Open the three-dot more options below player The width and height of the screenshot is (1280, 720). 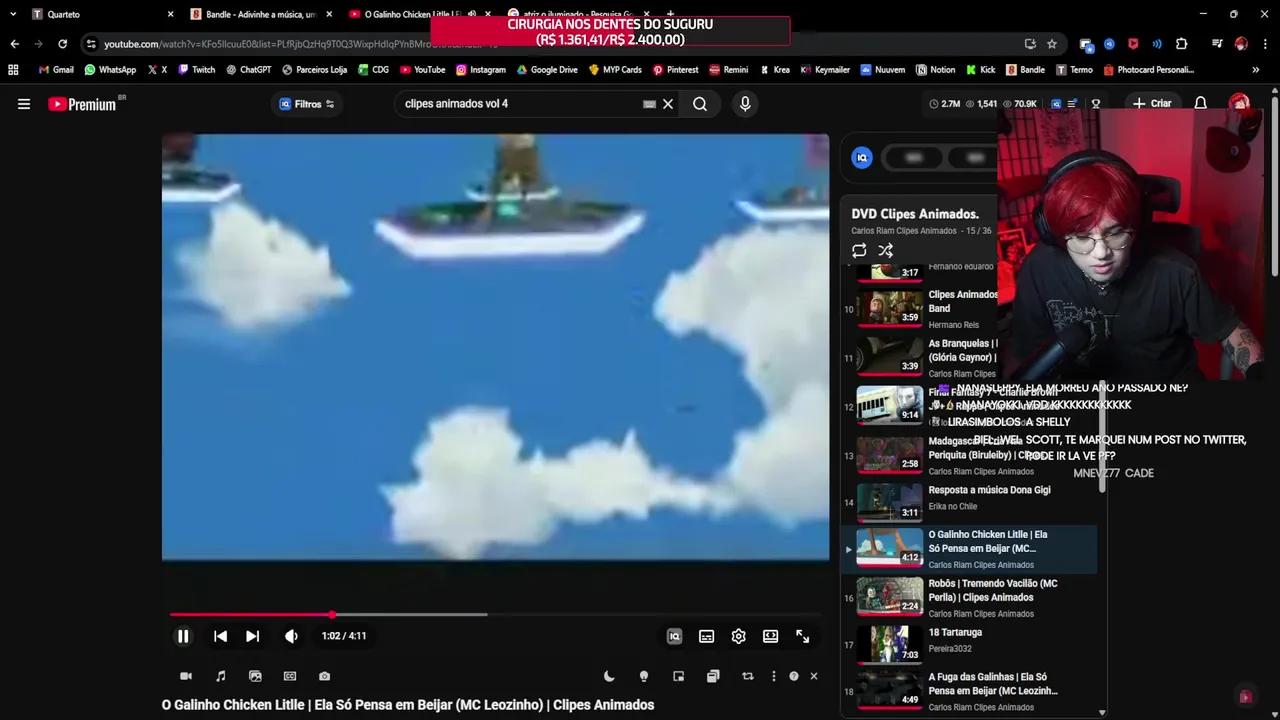pyautogui.click(x=773, y=676)
